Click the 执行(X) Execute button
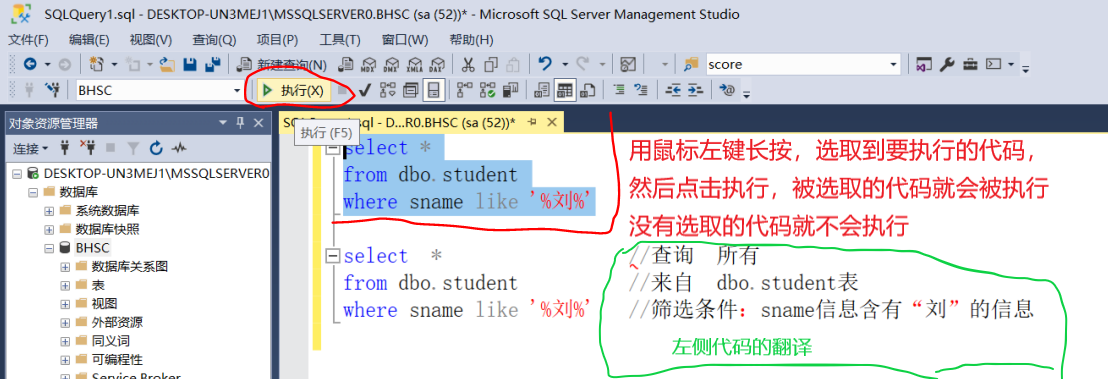The image size is (1108, 379). [x=293, y=90]
